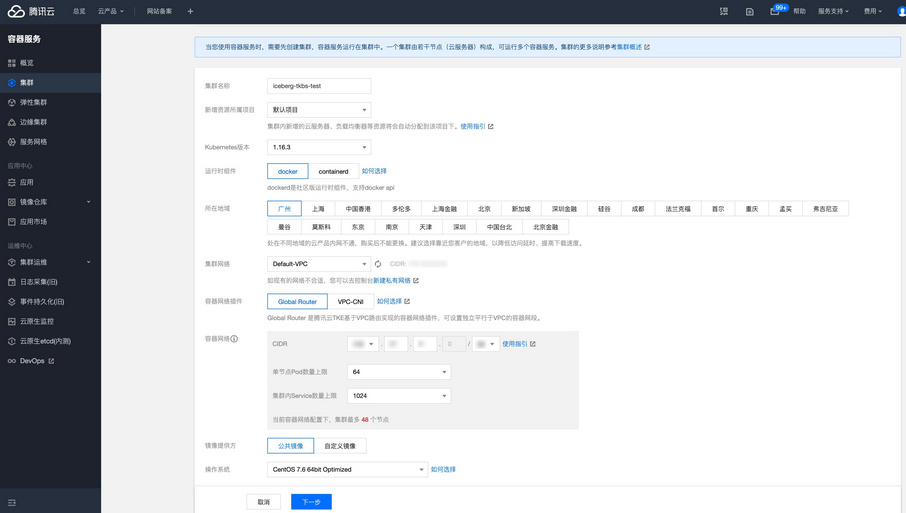
Task: Click the cluster name input field
Action: [319, 86]
